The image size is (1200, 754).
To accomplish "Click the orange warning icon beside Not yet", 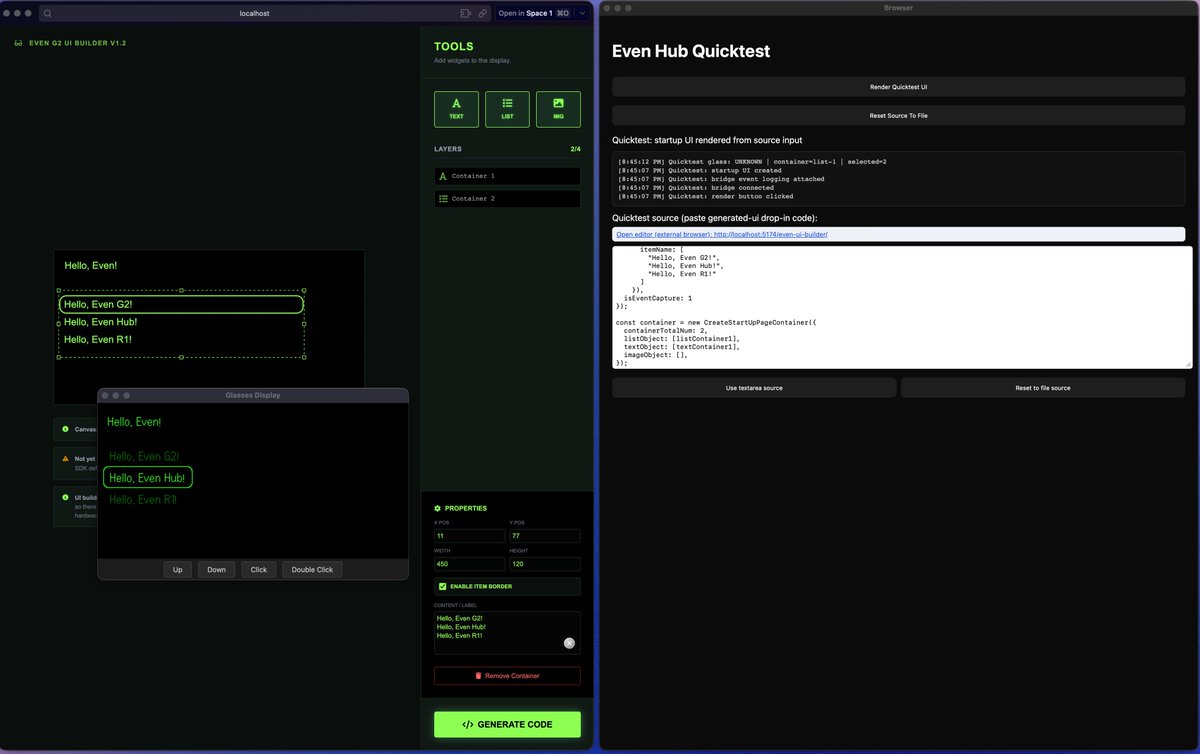I will (66, 458).
